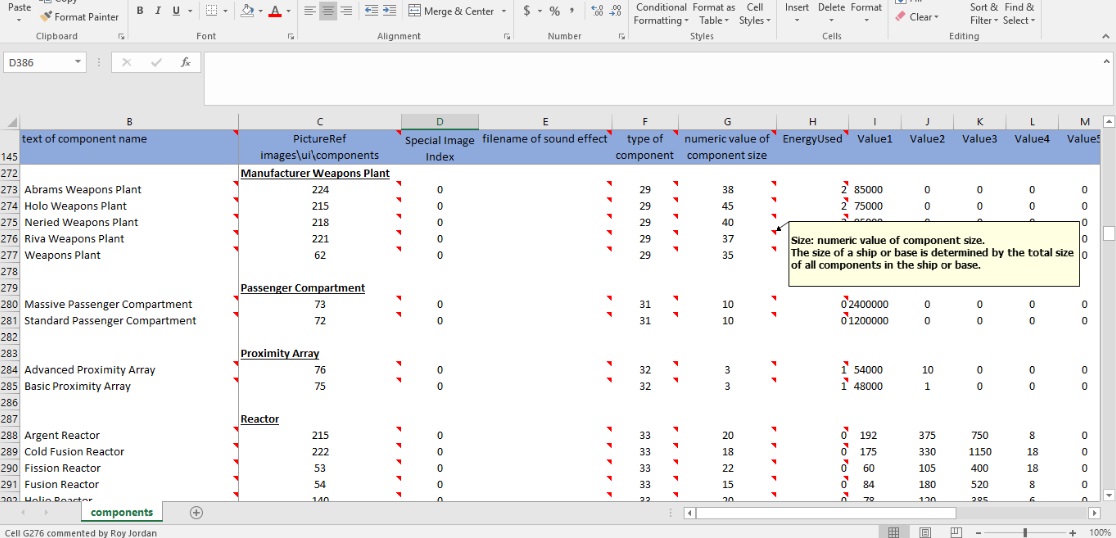Open Clipboard group dialog launcher
Image resolution: width=1116 pixels, height=538 pixels.
[121, 36]
